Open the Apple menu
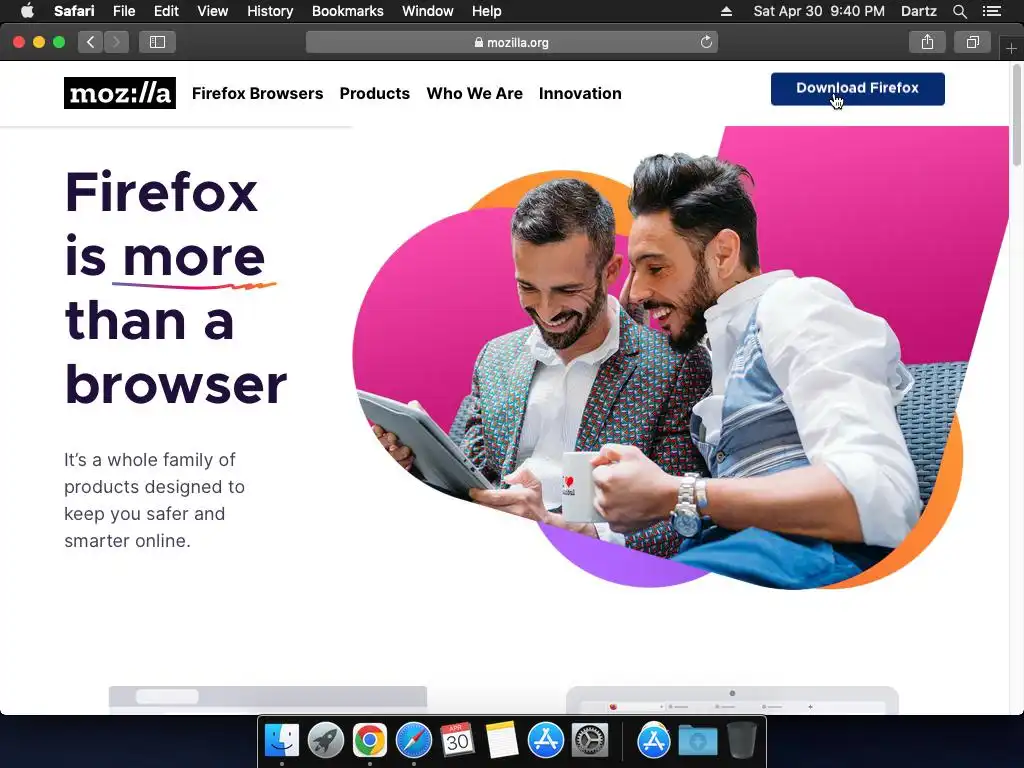This screenshot has height=768, width=1024. (27, 11)
